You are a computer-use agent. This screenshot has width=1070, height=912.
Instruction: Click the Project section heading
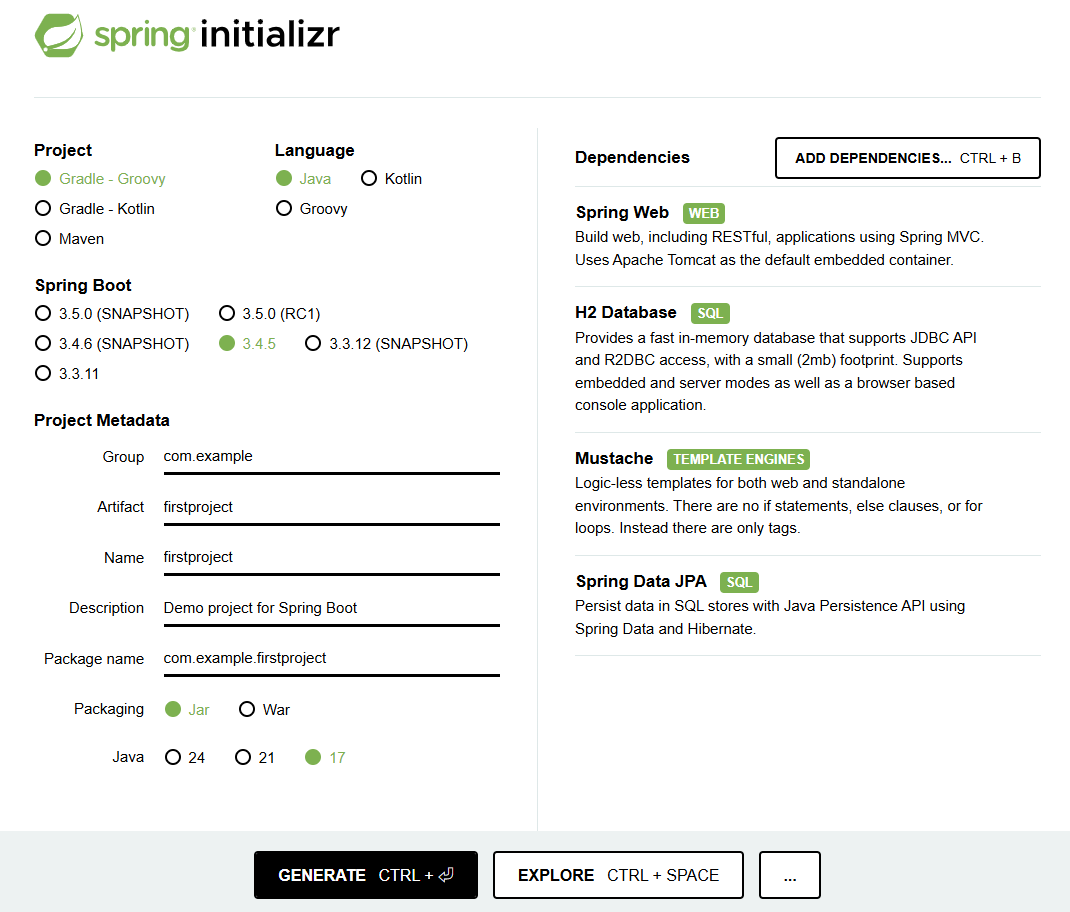(x=63, y=150)
